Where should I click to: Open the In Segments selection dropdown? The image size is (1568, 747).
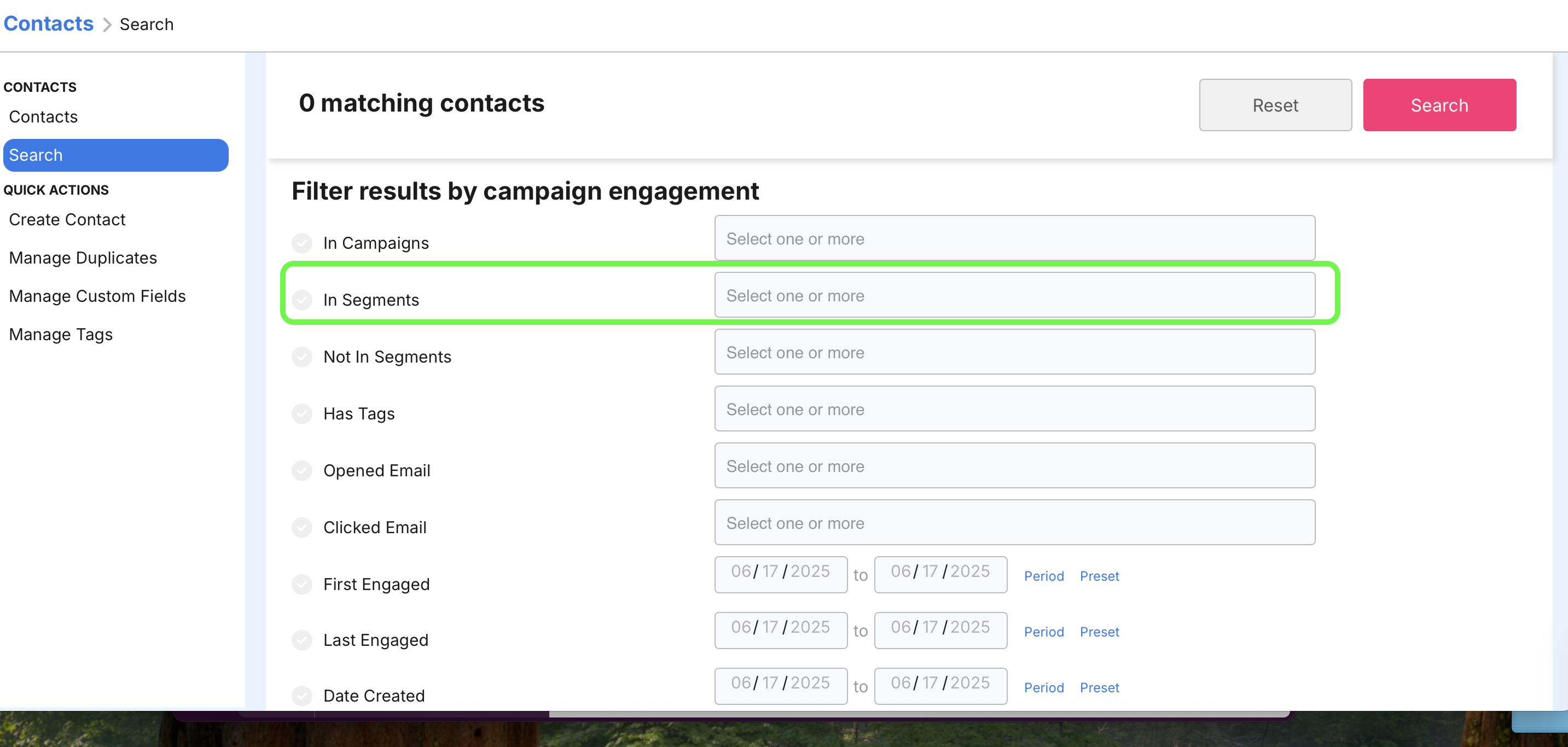(1015, 295)
